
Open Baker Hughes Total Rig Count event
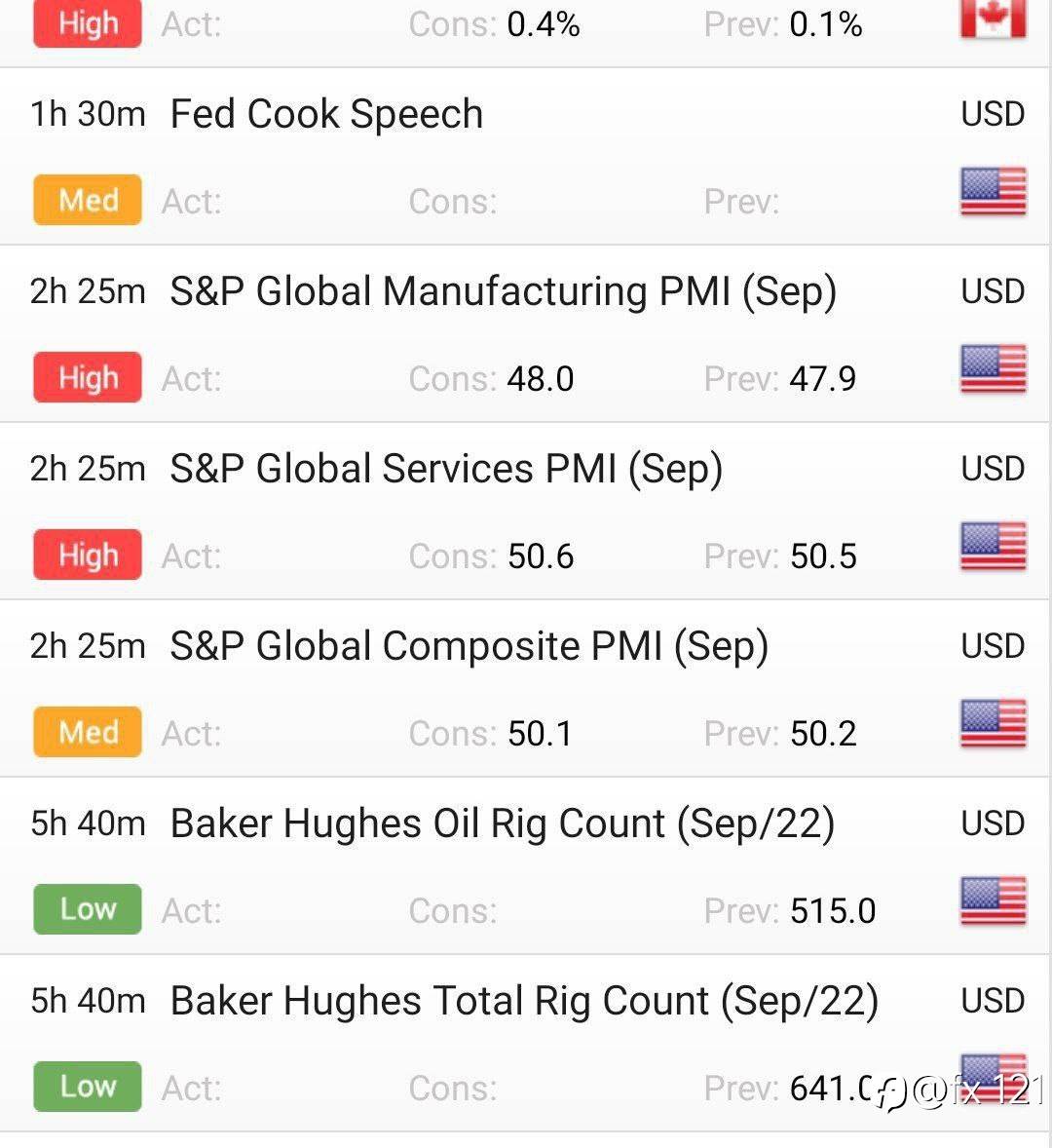coord(524,1001)
